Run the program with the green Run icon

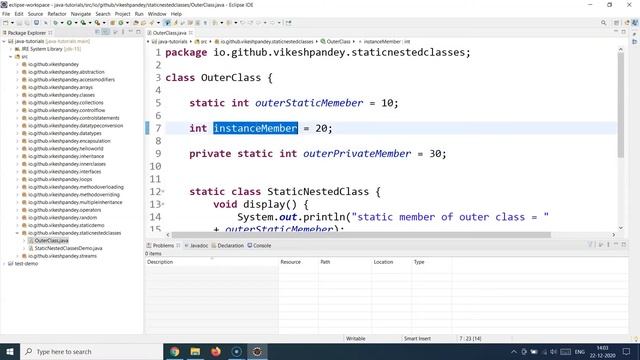(x=69, y=23)
